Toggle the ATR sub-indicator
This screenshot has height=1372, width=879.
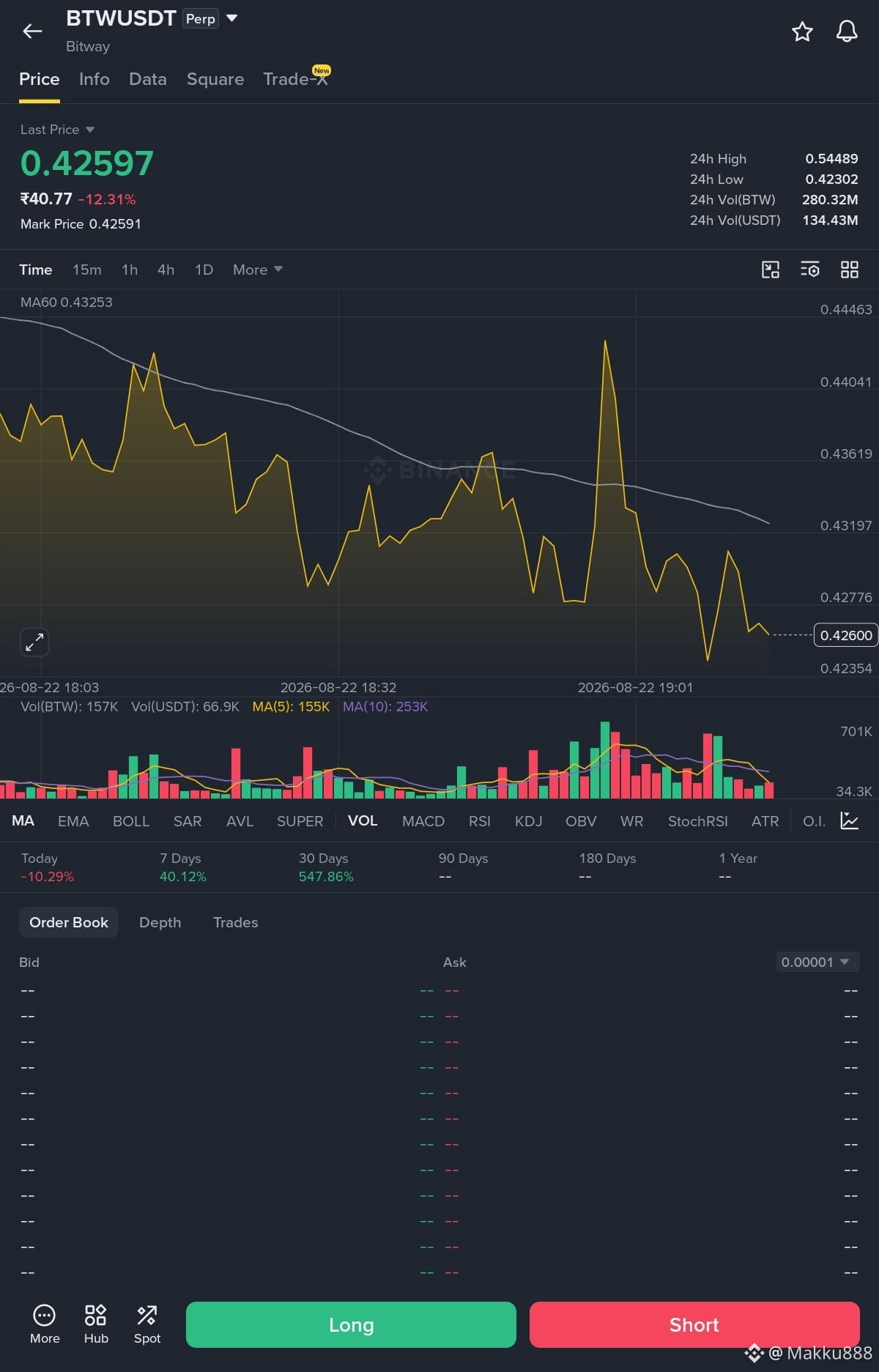click(765, 821)
